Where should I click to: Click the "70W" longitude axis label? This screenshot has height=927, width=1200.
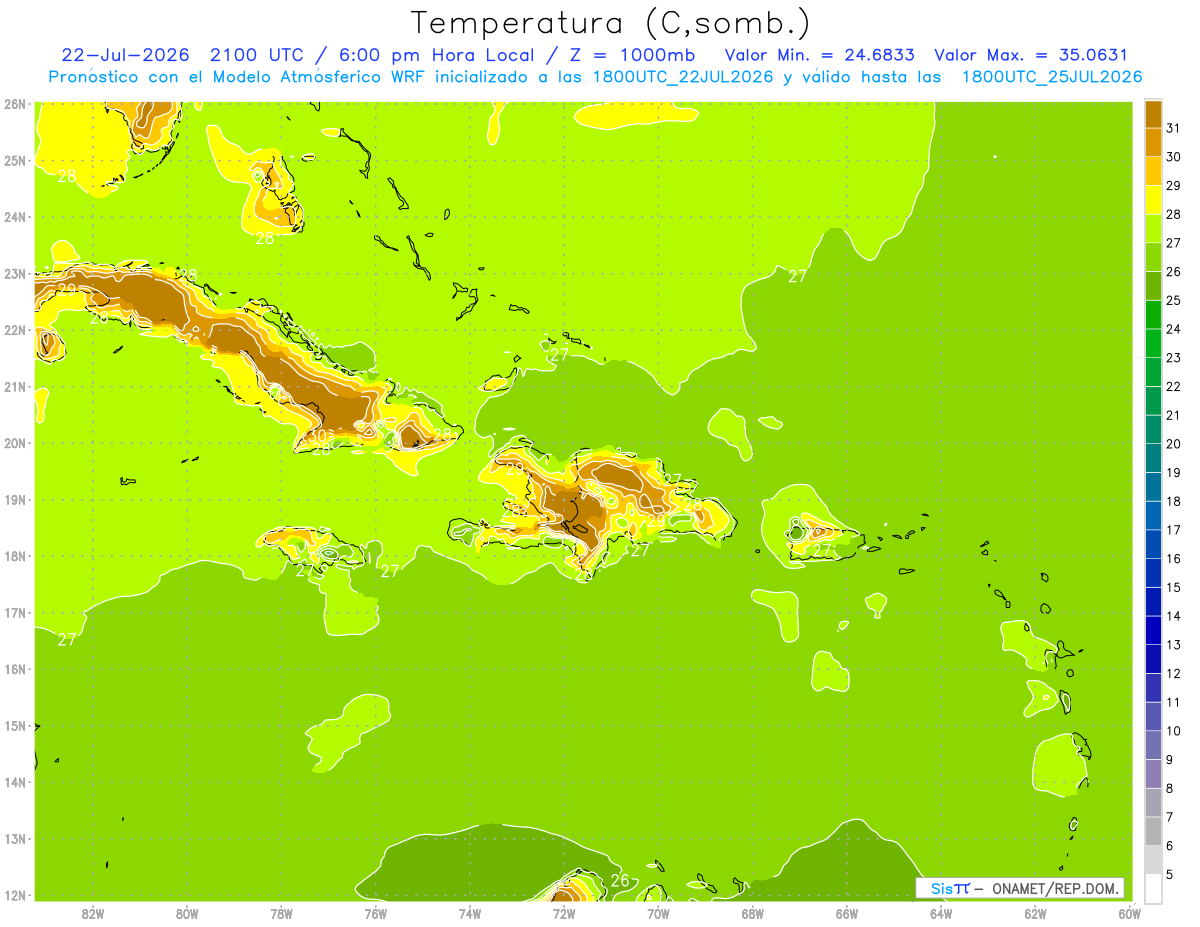coord(658,913)
